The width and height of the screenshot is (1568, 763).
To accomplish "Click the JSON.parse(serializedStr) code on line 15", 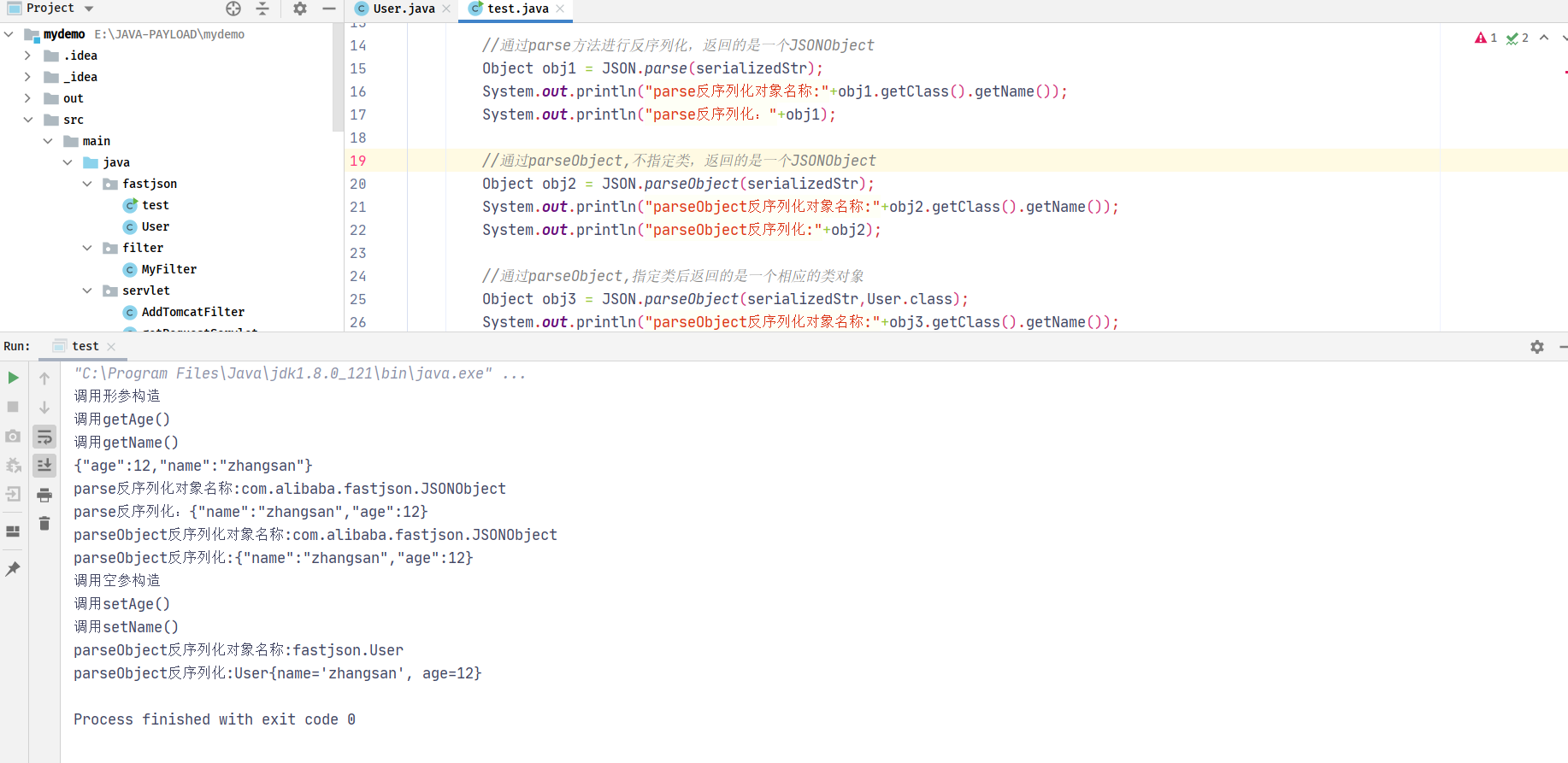I will coord(709,68).
